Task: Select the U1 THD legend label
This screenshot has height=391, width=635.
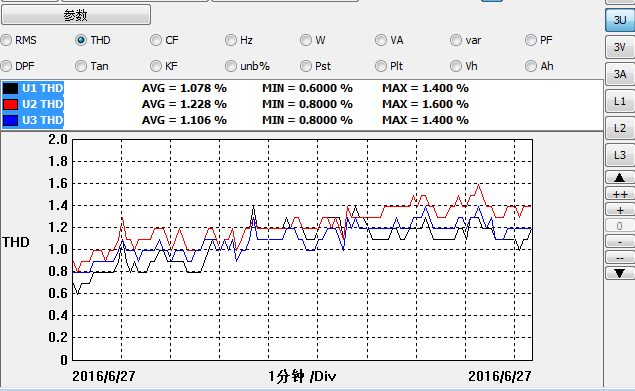Action: [x=43, y=88]
